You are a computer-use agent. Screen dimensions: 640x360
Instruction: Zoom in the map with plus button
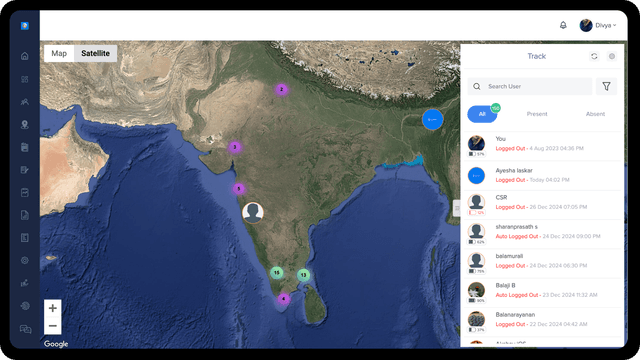53,308
